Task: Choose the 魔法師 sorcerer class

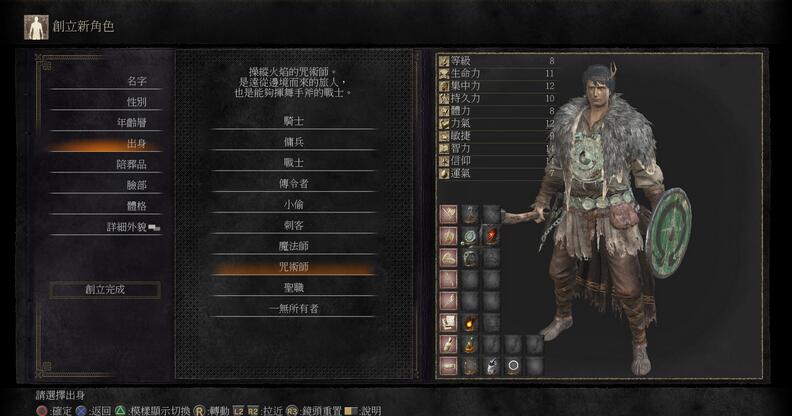Action: (293, 246)
